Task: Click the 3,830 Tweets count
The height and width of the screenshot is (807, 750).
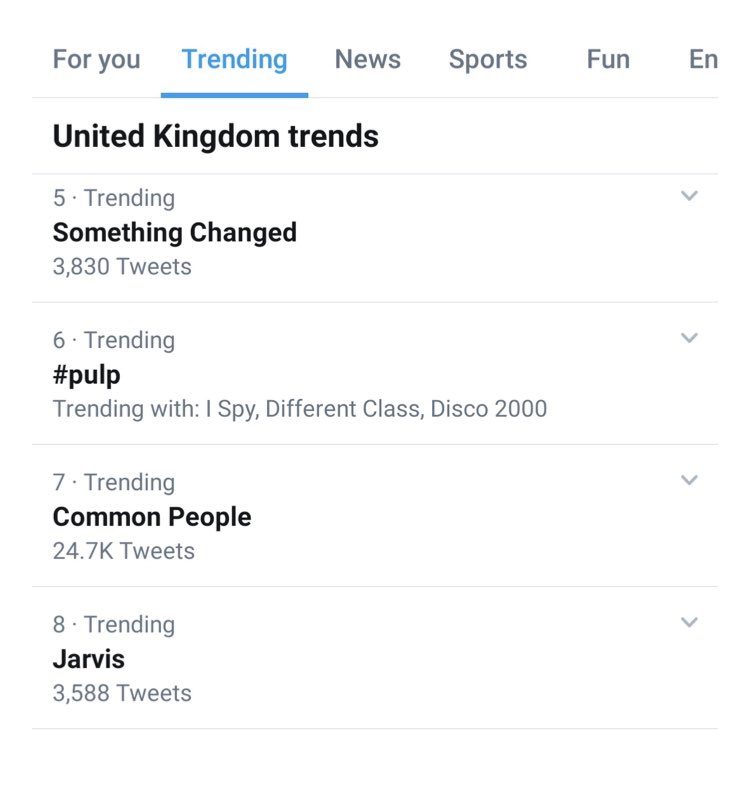Action: [122, 267]
